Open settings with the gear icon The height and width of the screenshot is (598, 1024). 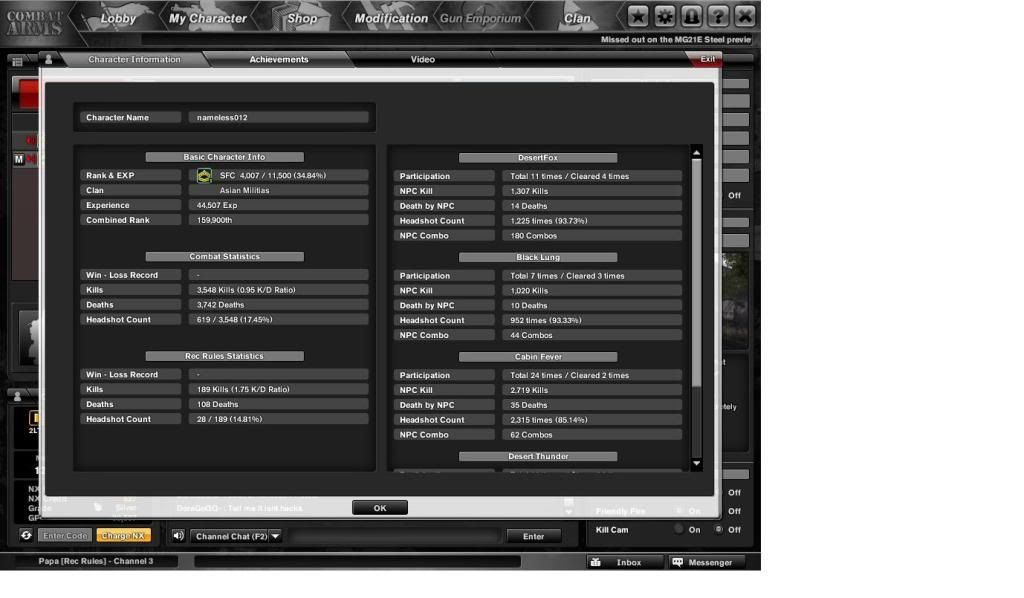(x=664, y=16)
